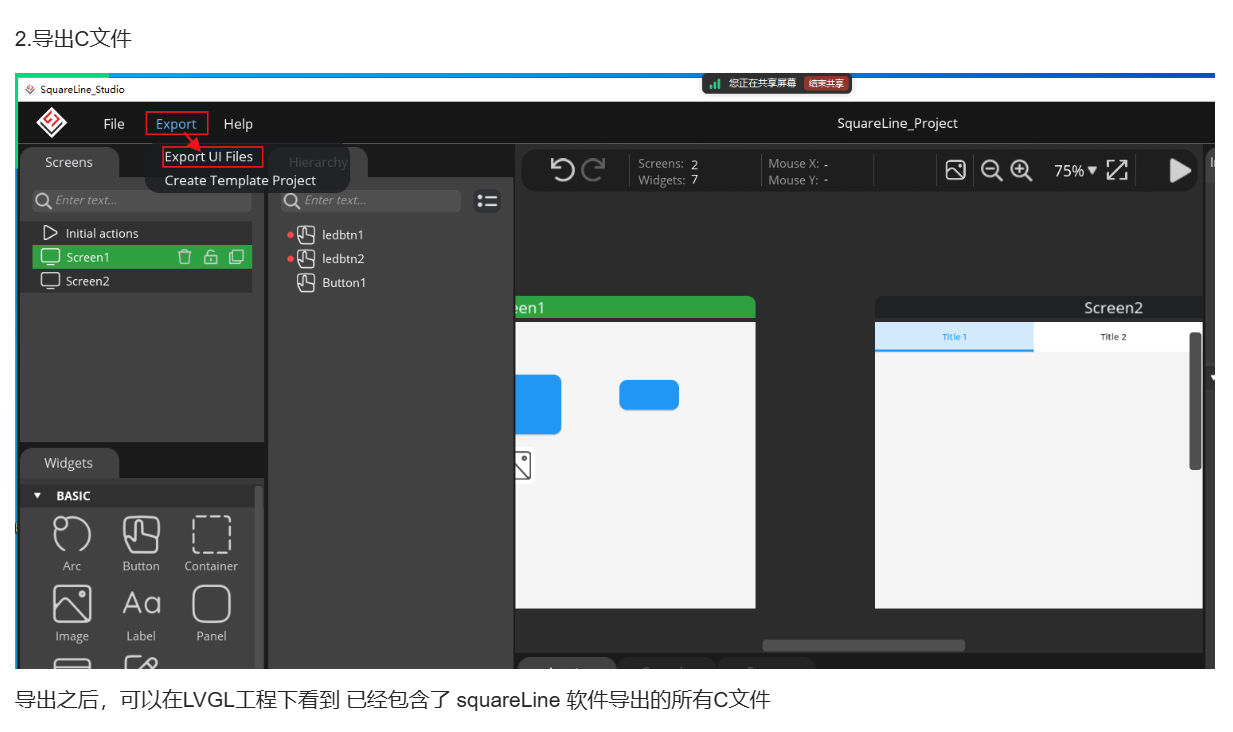Click the fit-to-screen expand icon
This screenshot has height=732, width=1233.
tap(1117, 170)
